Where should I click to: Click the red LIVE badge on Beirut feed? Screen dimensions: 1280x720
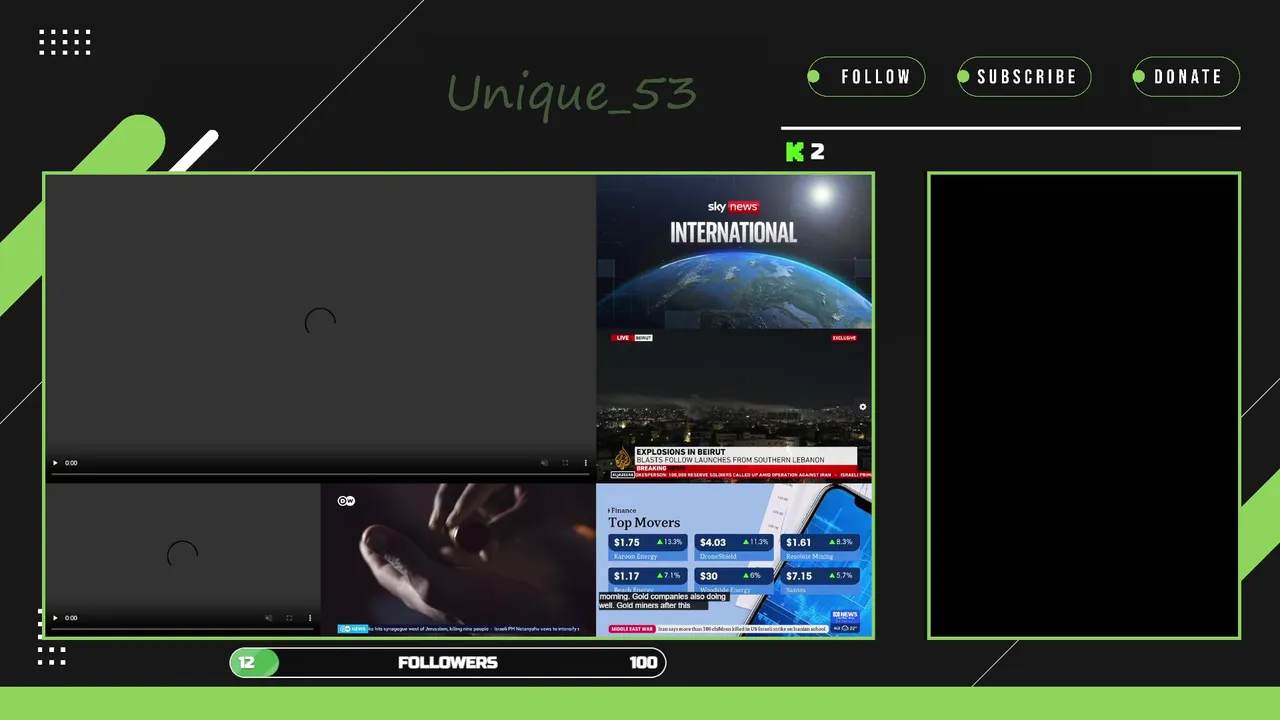pyautogui.click(x=623, y=338)
